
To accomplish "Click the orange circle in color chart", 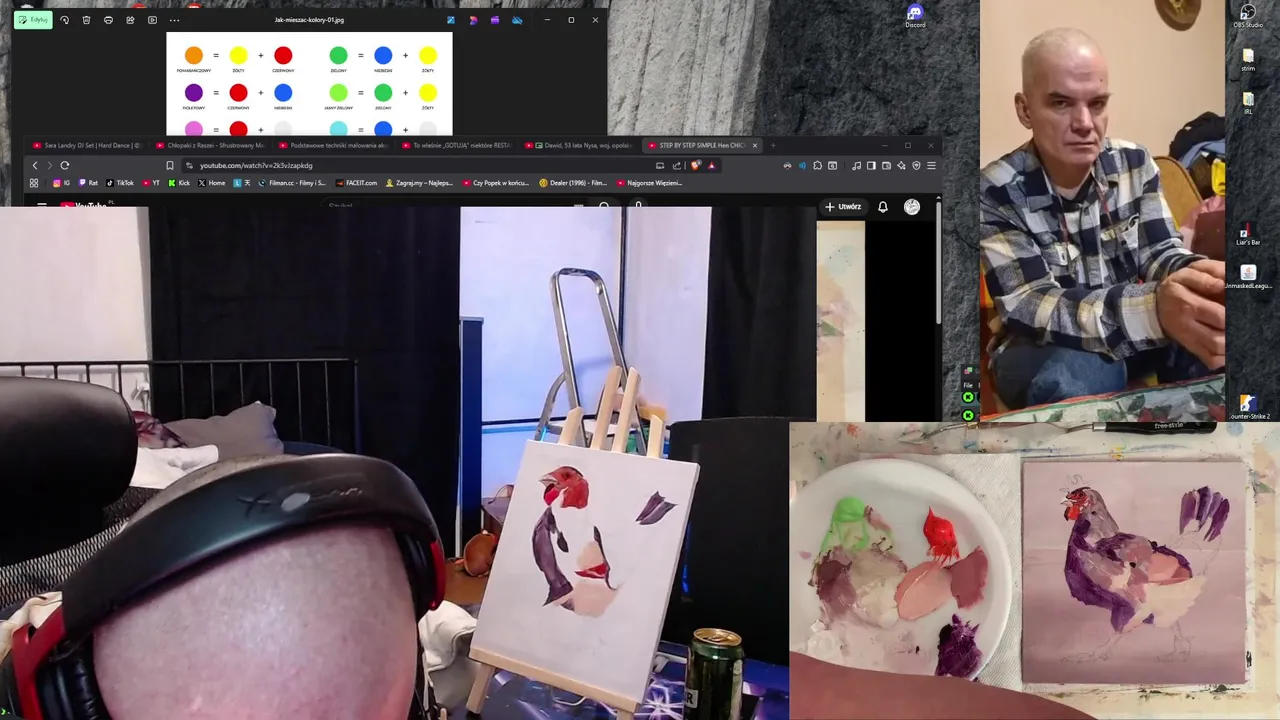I will [194, 55].
